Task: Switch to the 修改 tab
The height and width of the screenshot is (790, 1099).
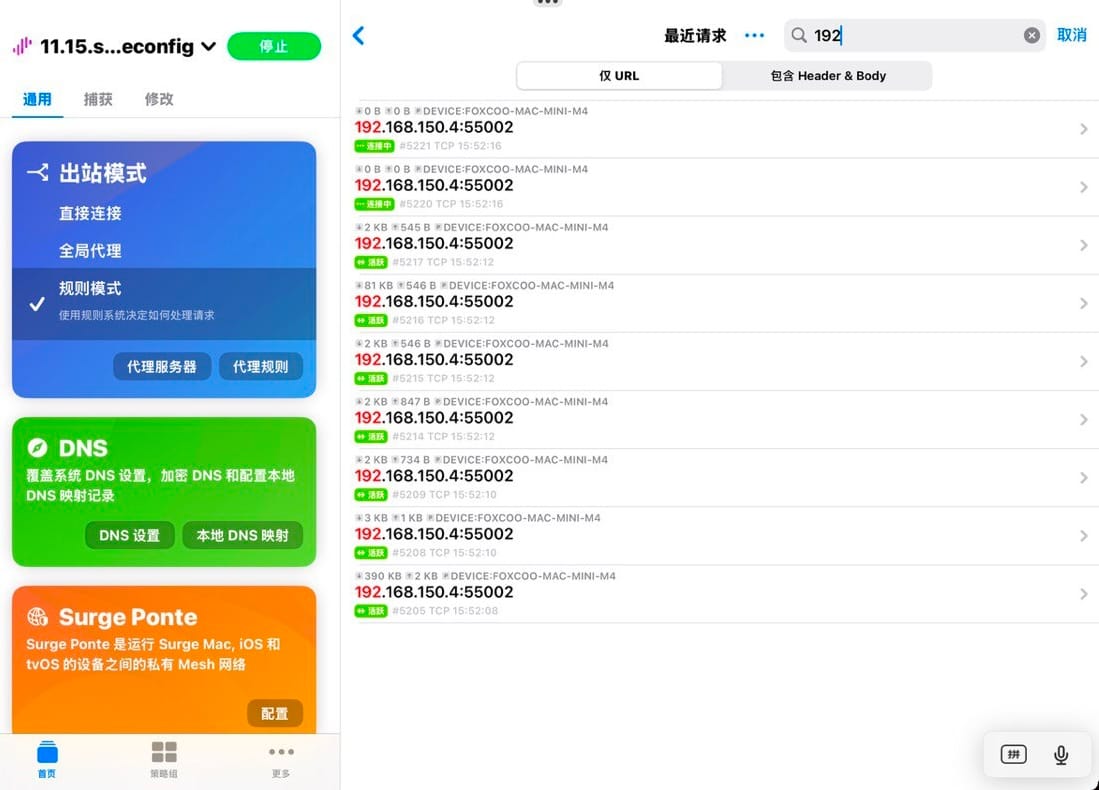Action: 159,99
